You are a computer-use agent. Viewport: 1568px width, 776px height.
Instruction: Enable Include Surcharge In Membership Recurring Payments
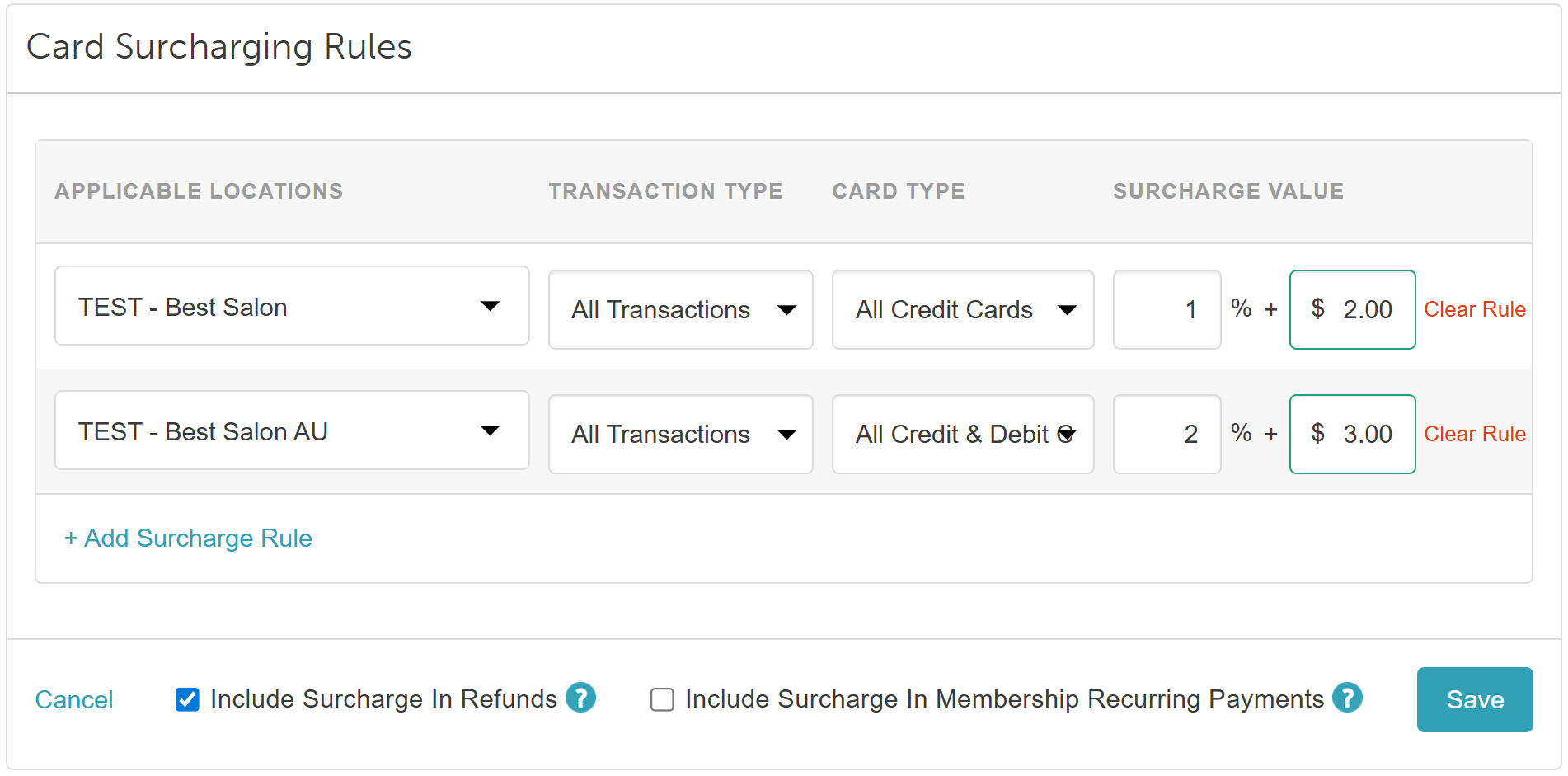[x=662, y=699]
